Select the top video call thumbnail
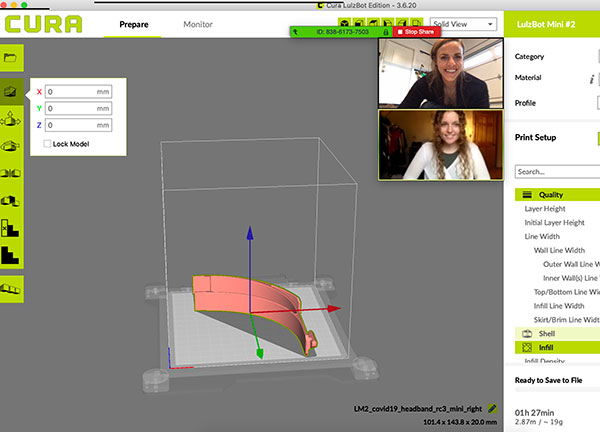The height and width of the screenshot is (432, 600). tap(441, 73)
